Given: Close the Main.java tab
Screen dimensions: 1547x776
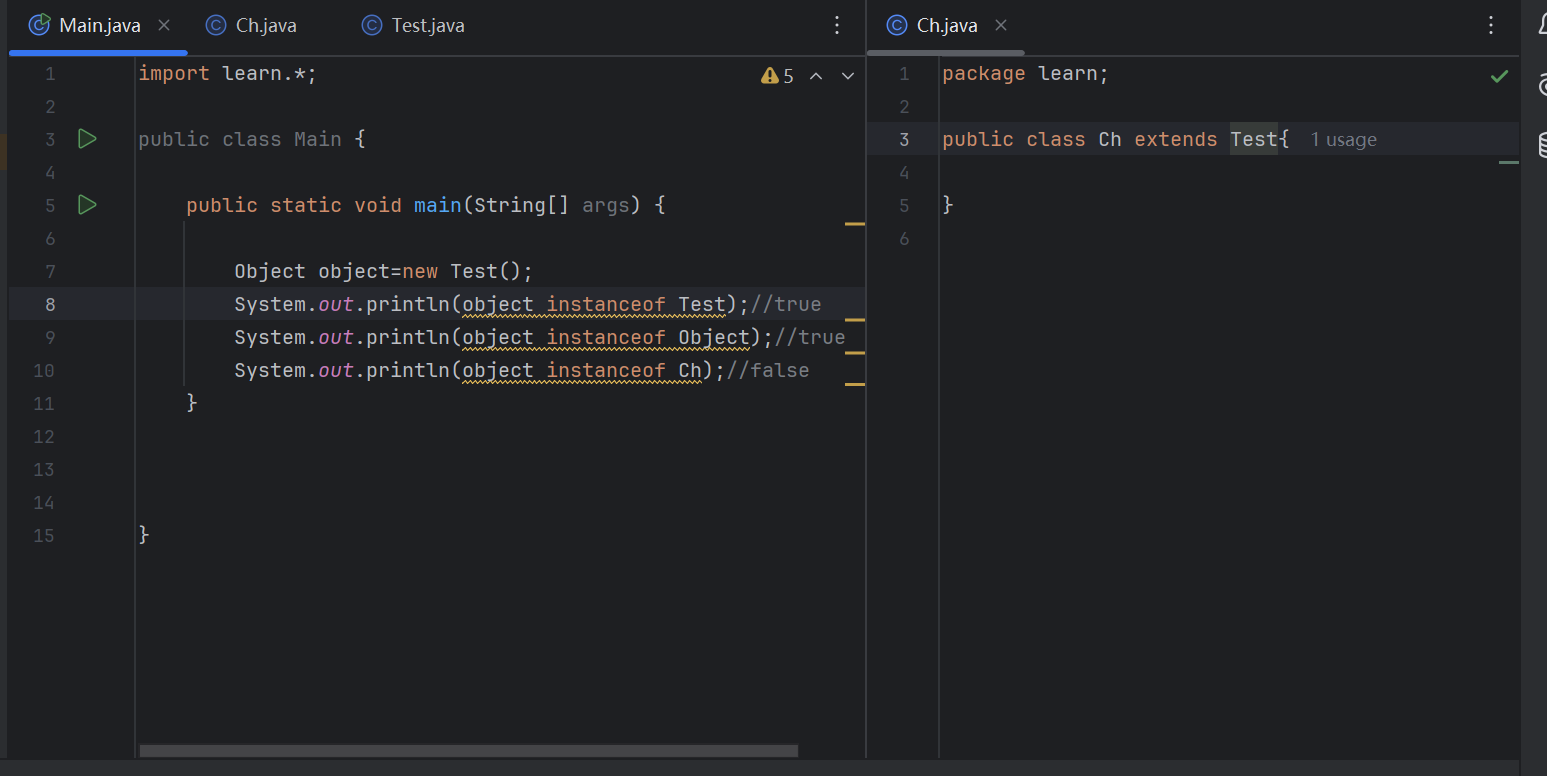Looking at the screenshot, I should tap(164, 26).
